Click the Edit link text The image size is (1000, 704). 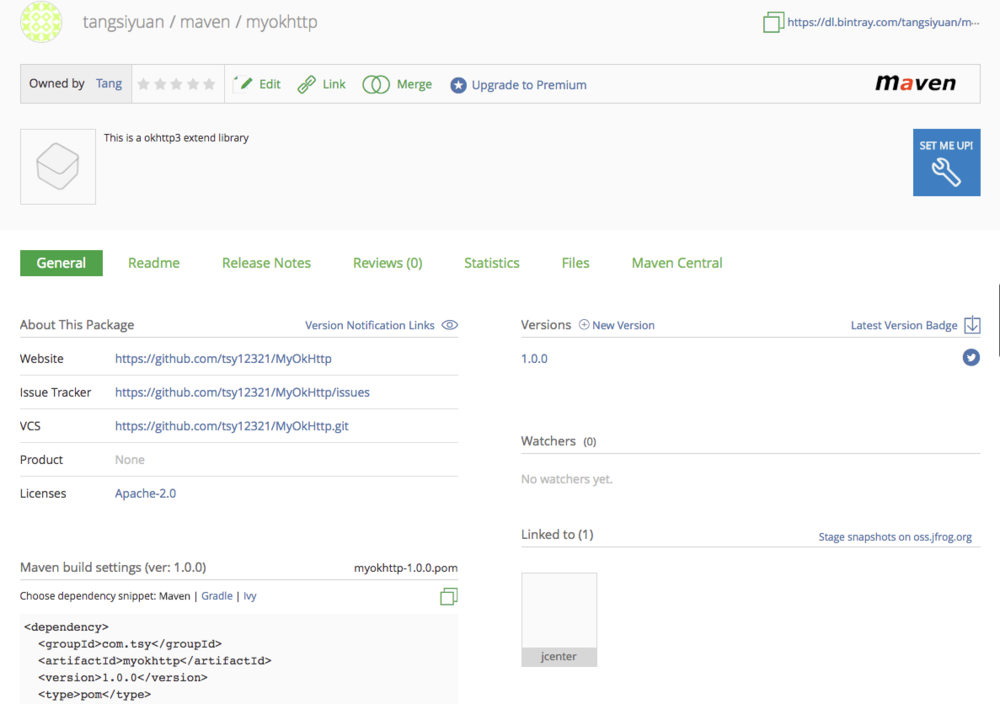pos(270,84)
